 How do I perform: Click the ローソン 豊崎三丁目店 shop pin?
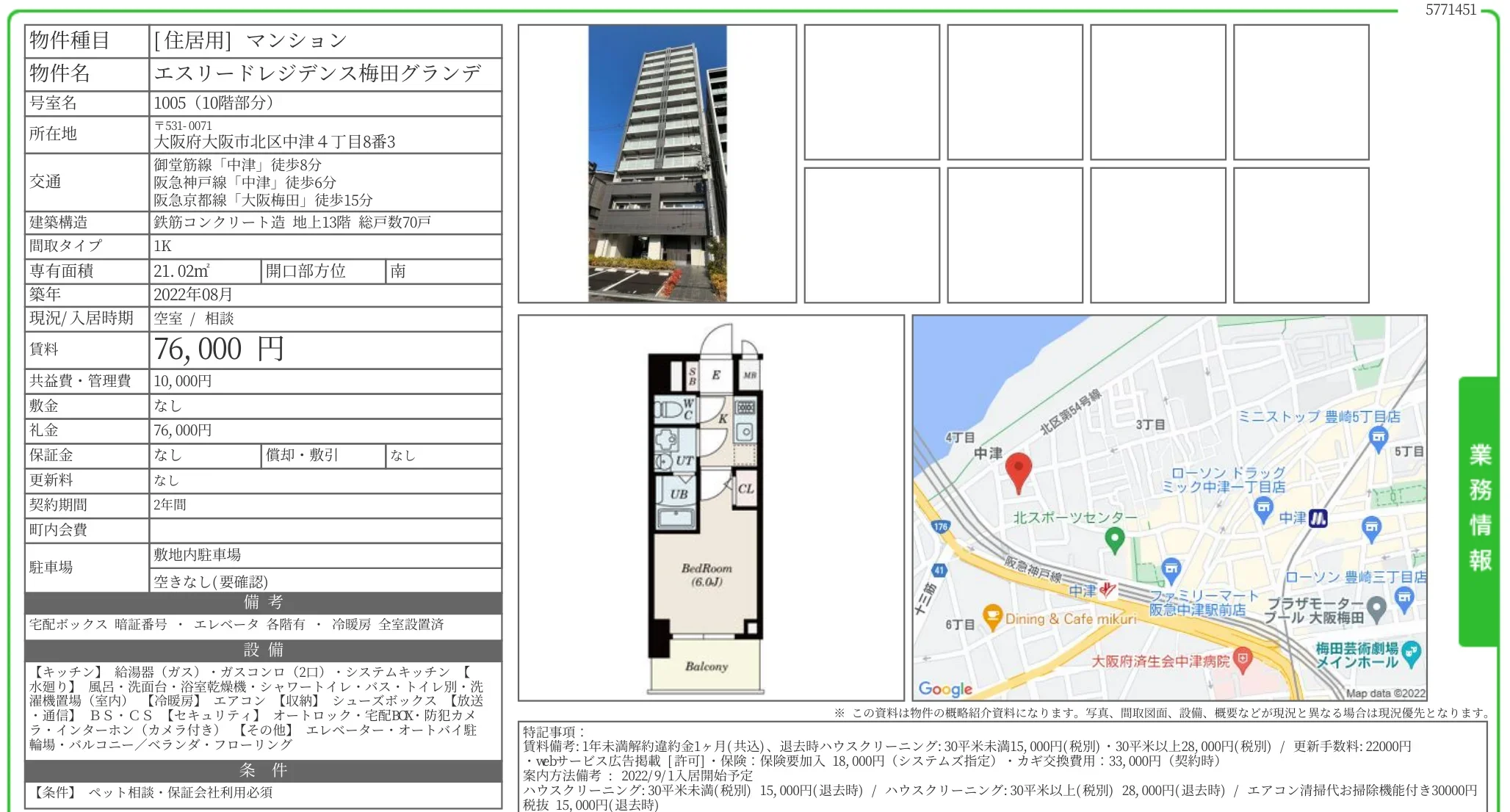point(1404,597)
